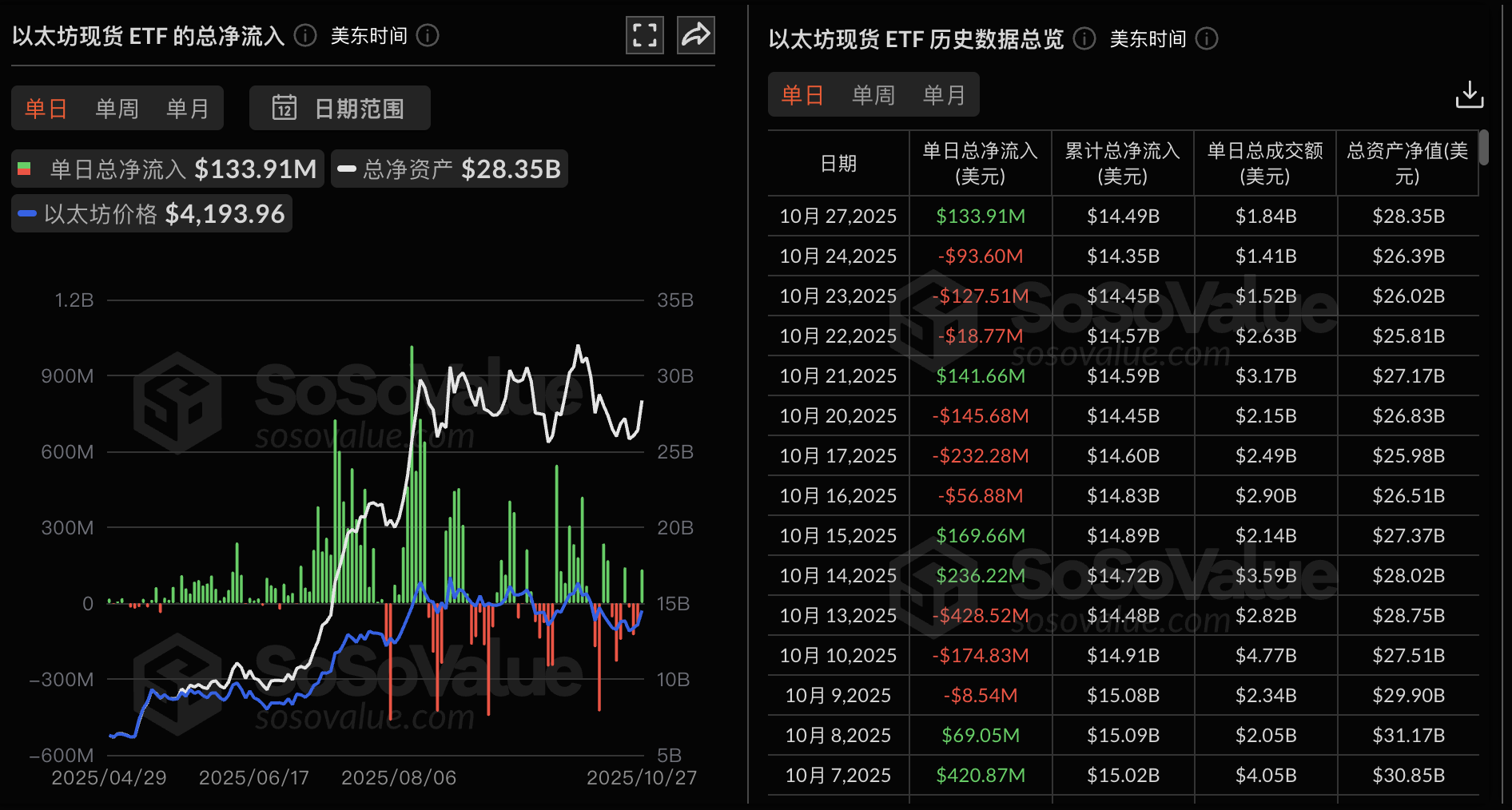The image size is (1512, 810).
Task: Switch chart to 单周 view
Action: (x=117, y=108)
